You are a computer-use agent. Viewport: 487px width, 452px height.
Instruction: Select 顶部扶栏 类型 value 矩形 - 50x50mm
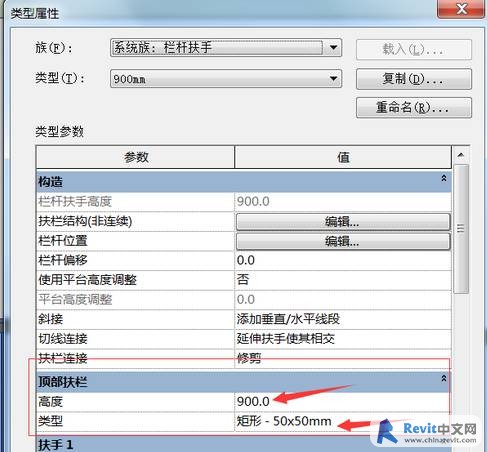point(343,421)
